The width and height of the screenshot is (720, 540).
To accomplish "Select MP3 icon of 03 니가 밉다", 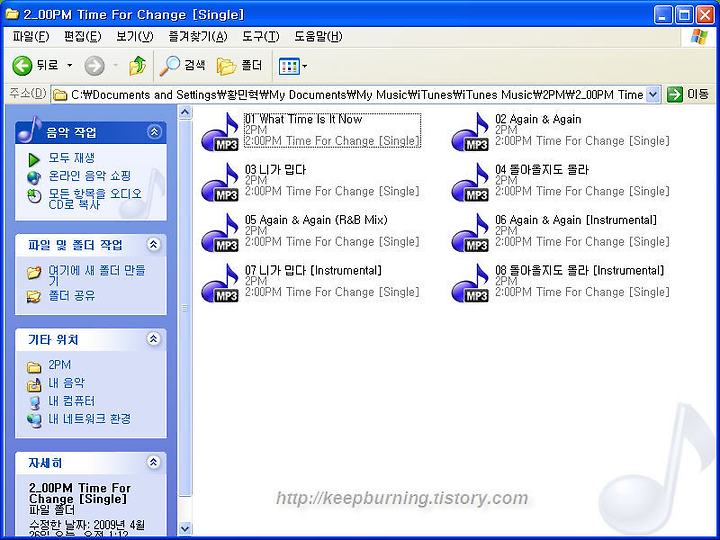I will tap(220, 182).
